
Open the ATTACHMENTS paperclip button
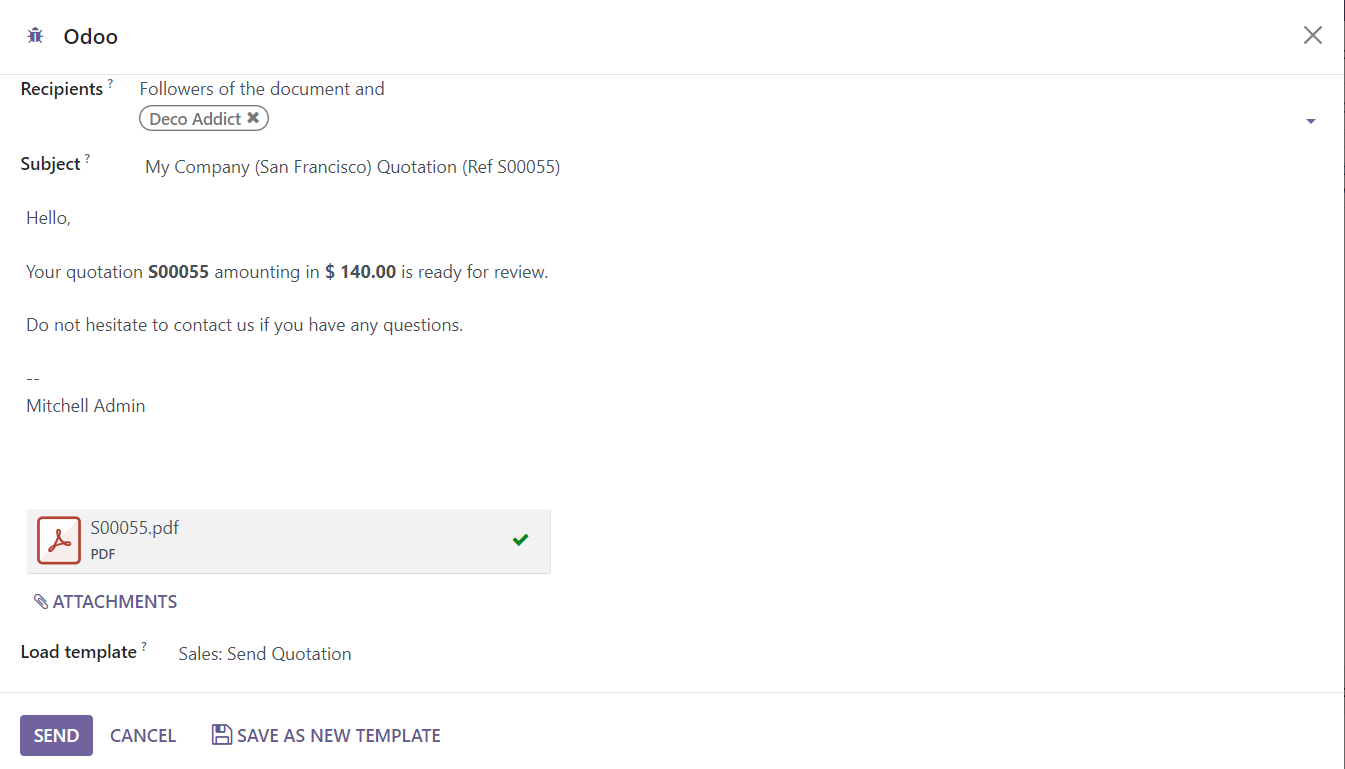point(105,602)
